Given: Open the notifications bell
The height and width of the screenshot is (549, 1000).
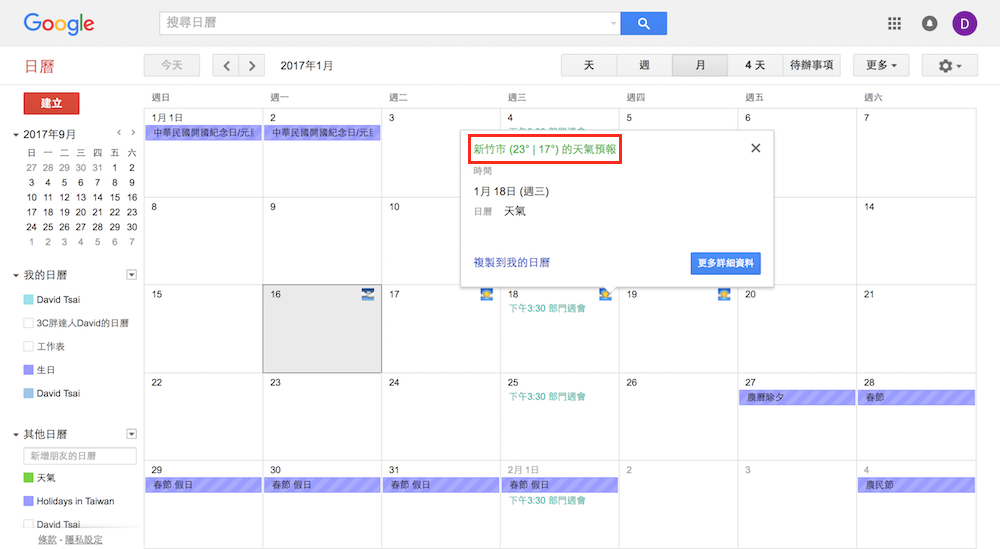Looking at the screenshot, I should (929, 24).
